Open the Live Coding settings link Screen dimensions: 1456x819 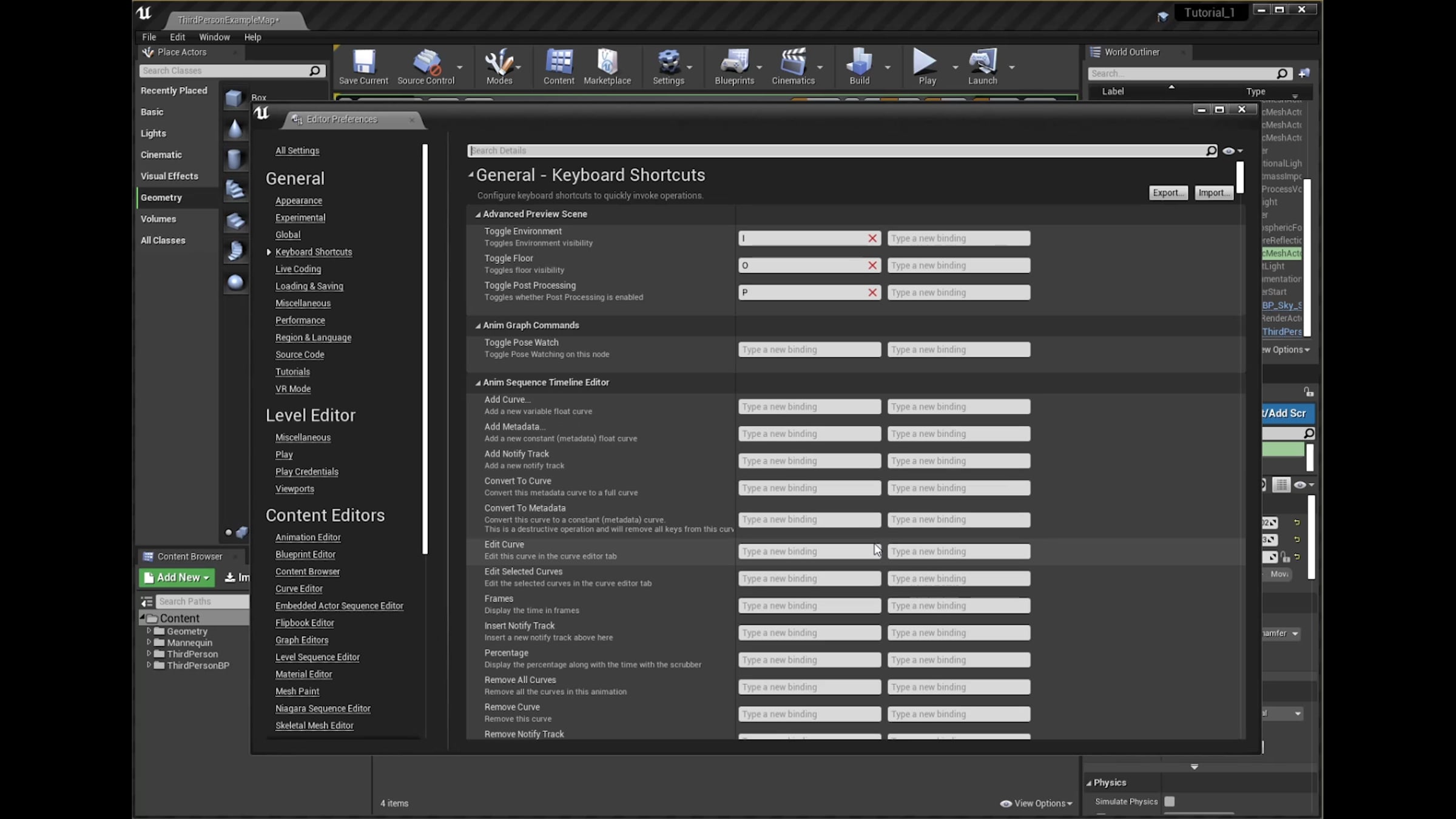point(298,269)
